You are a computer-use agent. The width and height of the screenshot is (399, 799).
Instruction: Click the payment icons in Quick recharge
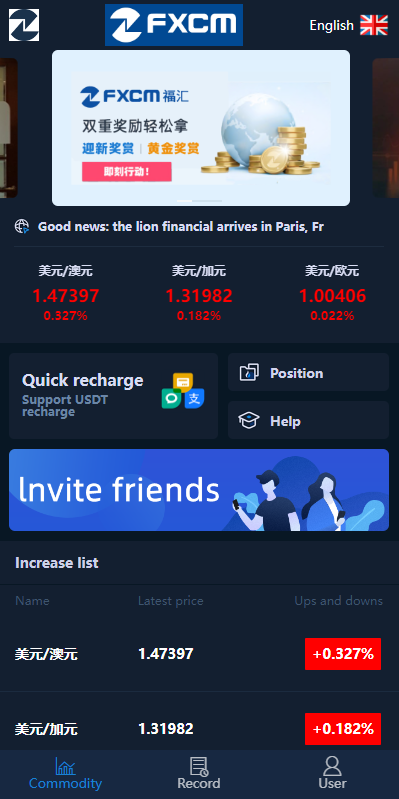click(183, 391)
